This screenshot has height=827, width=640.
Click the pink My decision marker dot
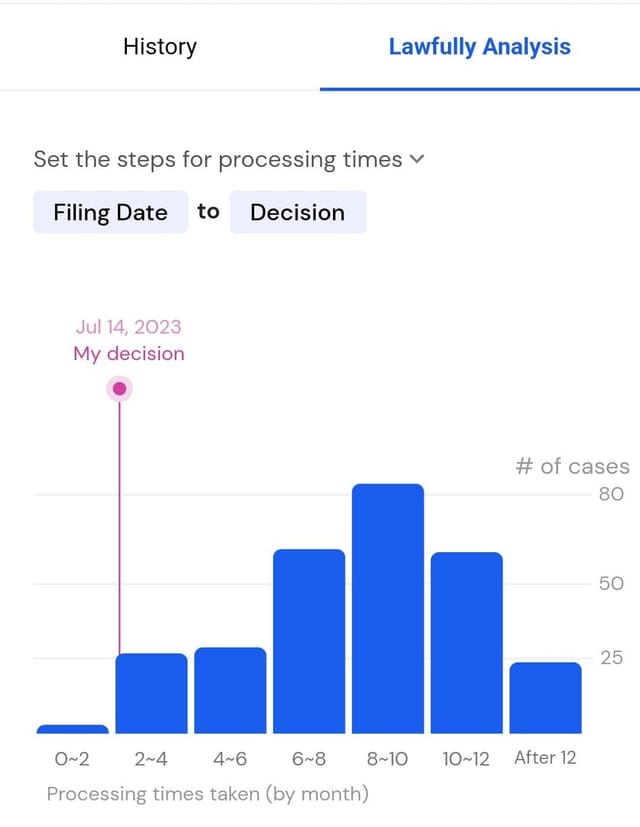(120, 389)
